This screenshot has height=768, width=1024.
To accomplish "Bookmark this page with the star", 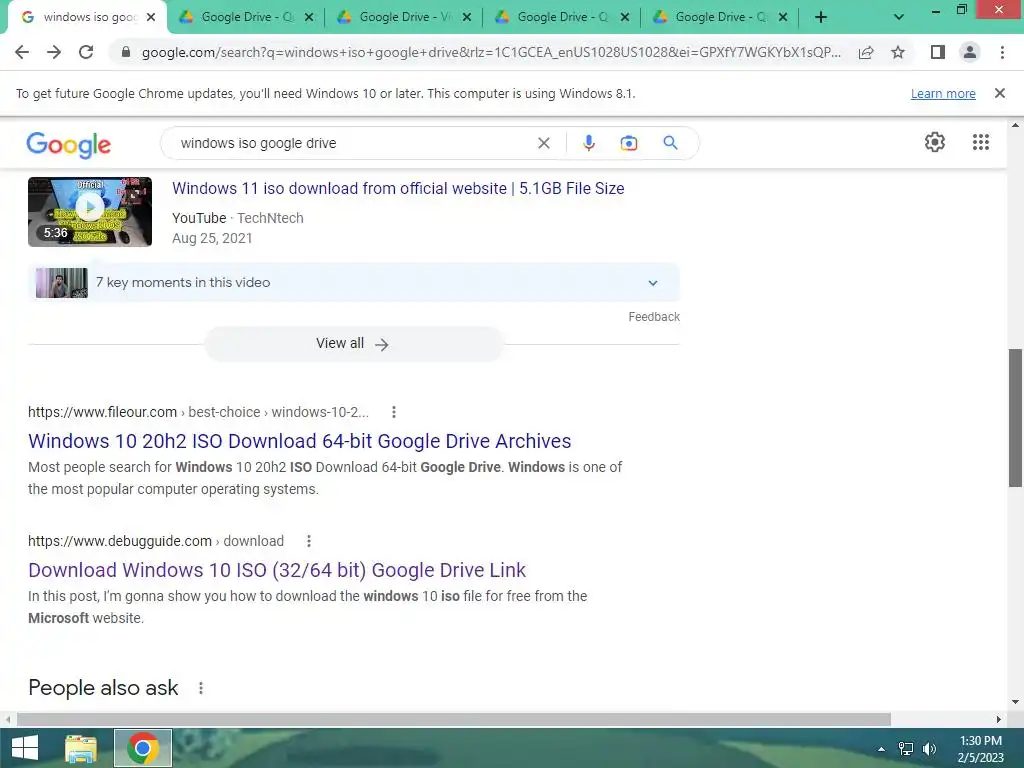I will (x=898, y=52).
